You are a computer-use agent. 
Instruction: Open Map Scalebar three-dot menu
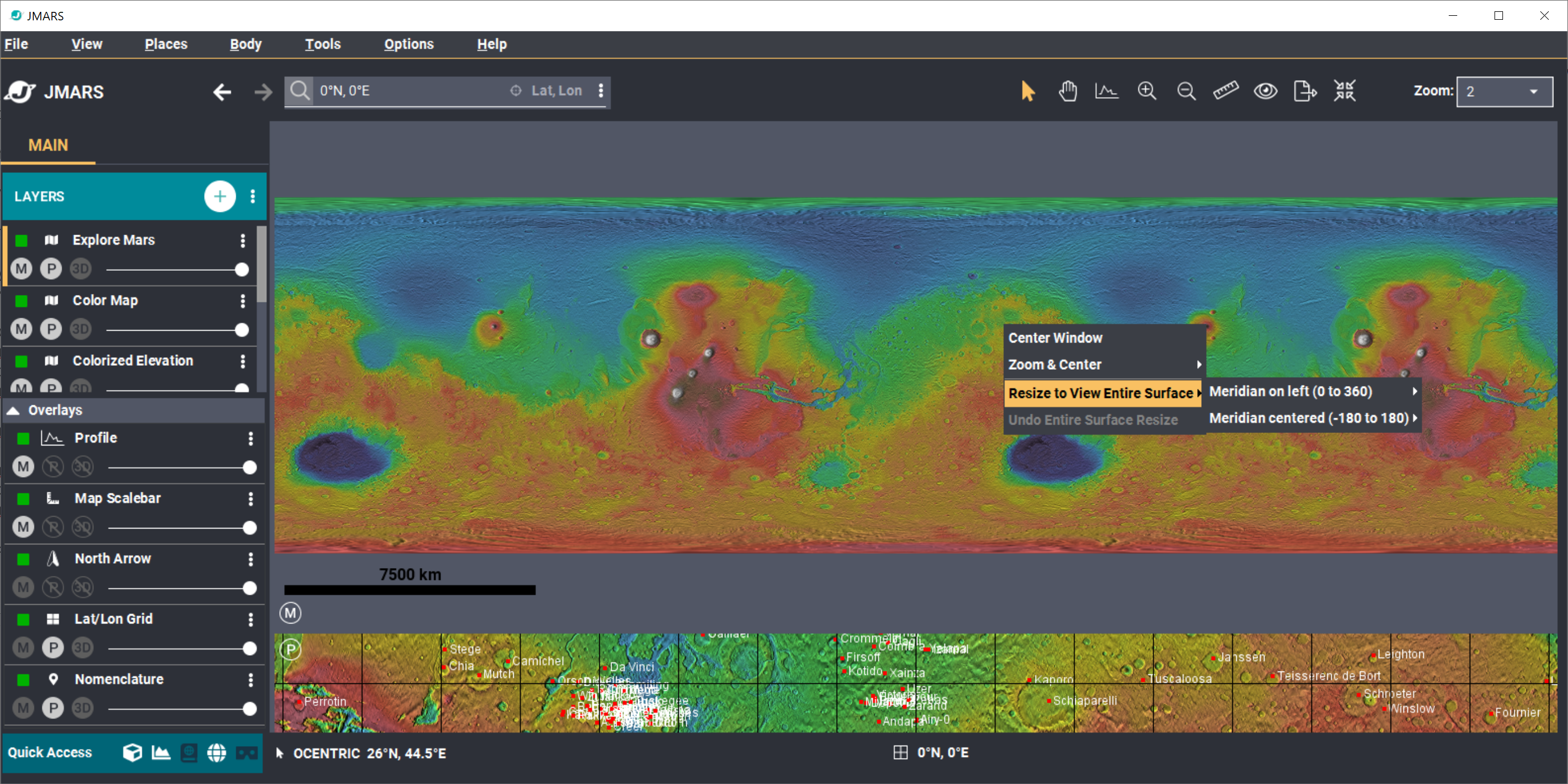click(250, 499)
